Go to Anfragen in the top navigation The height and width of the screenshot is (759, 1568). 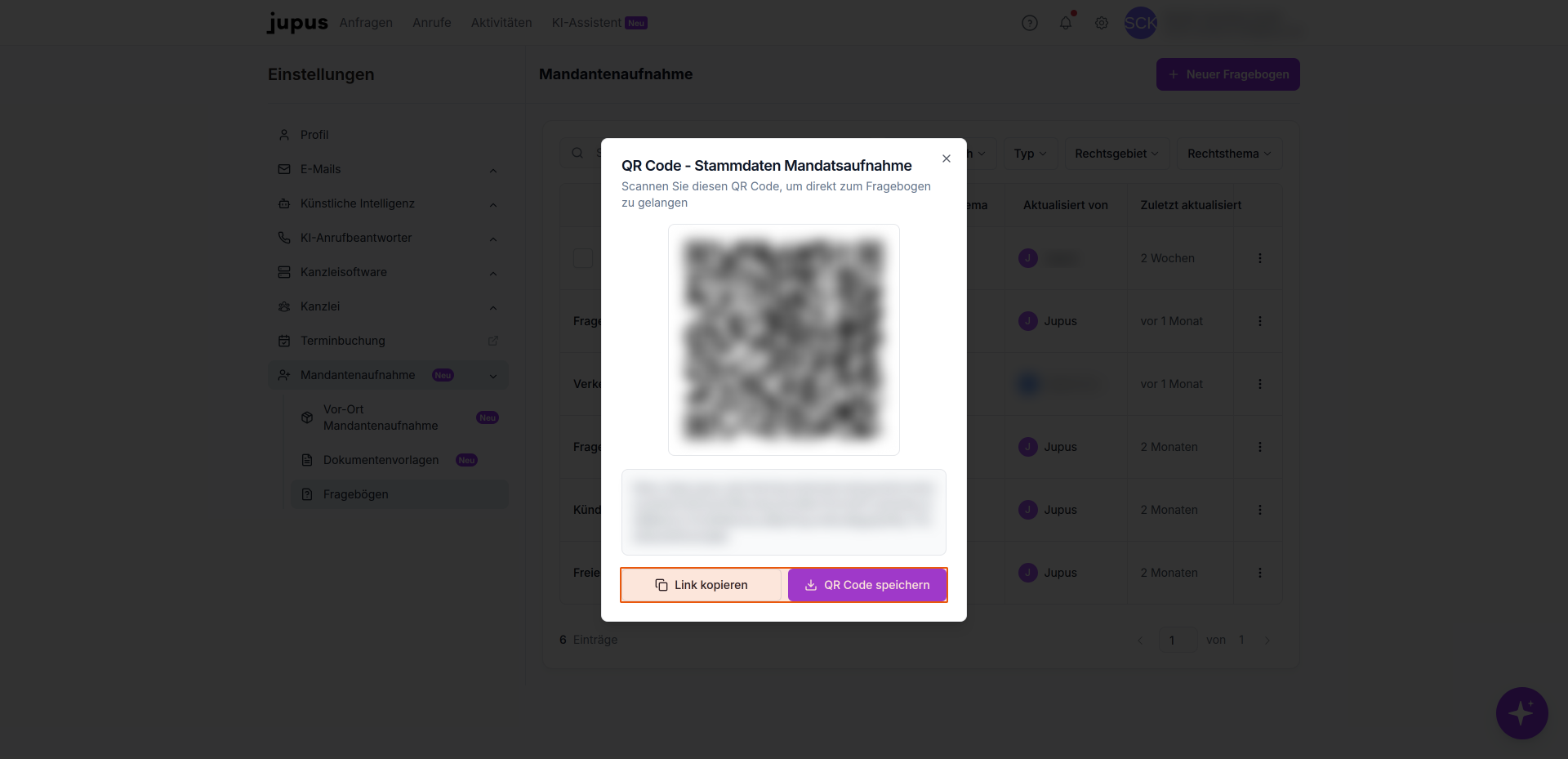click(x=366, y=23)
